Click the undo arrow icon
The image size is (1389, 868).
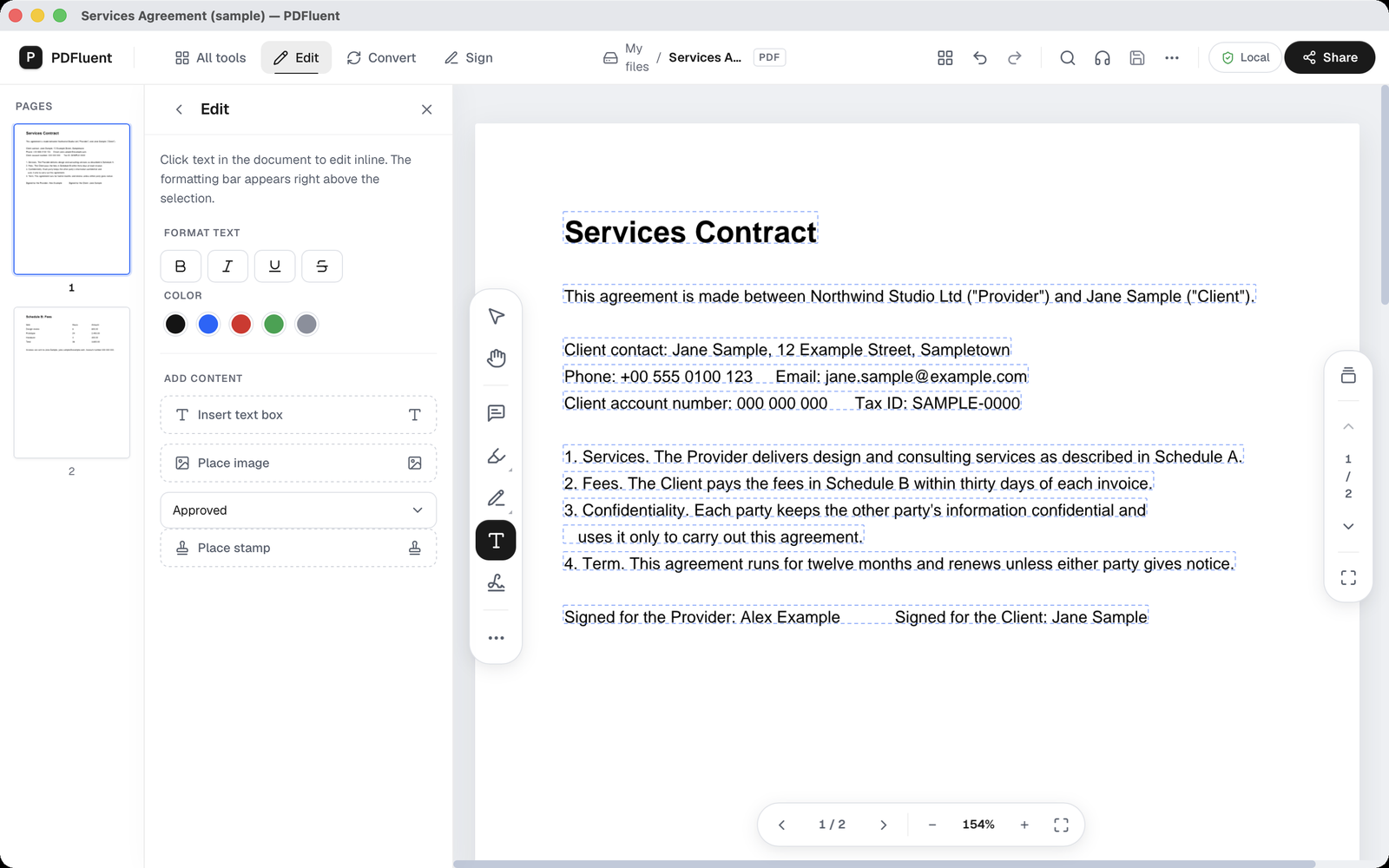(x=980, y=57)
